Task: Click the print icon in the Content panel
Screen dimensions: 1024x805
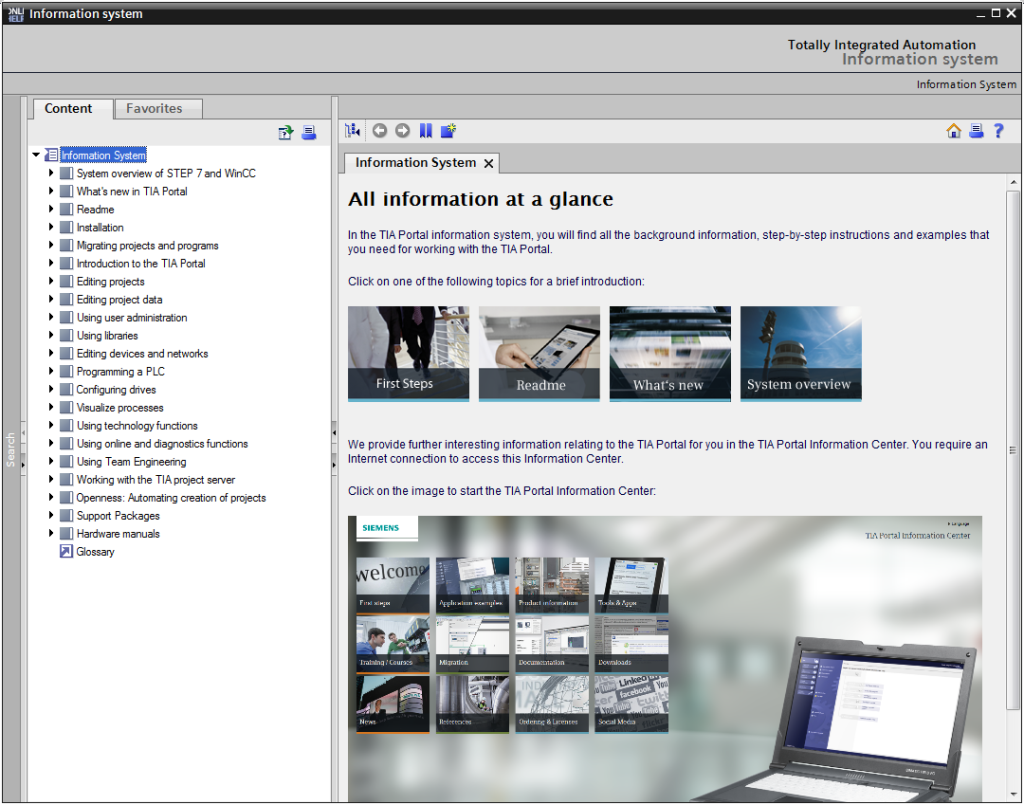Action: (x=309, y=132)
